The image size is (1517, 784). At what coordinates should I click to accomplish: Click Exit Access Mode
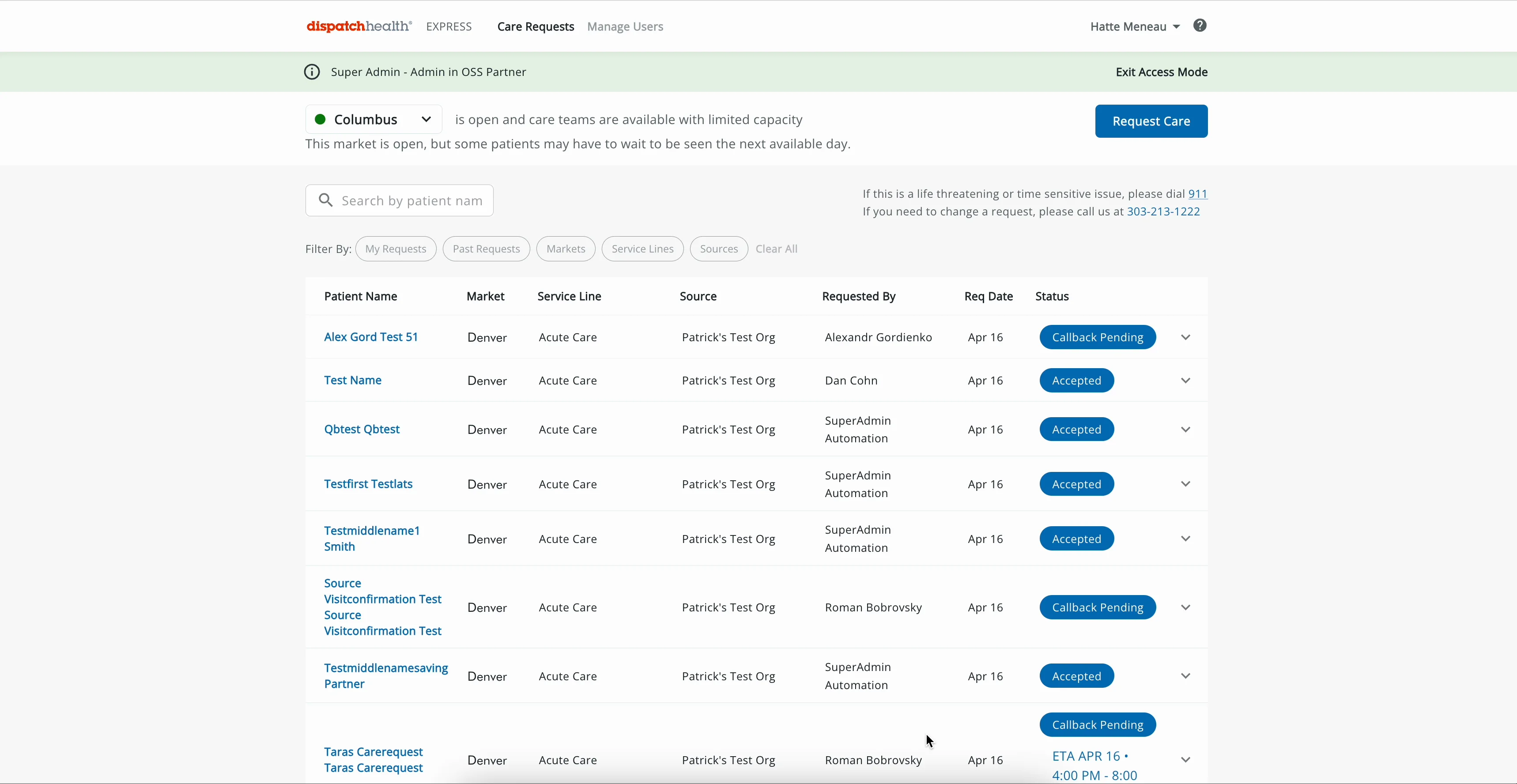[1161, 72]
